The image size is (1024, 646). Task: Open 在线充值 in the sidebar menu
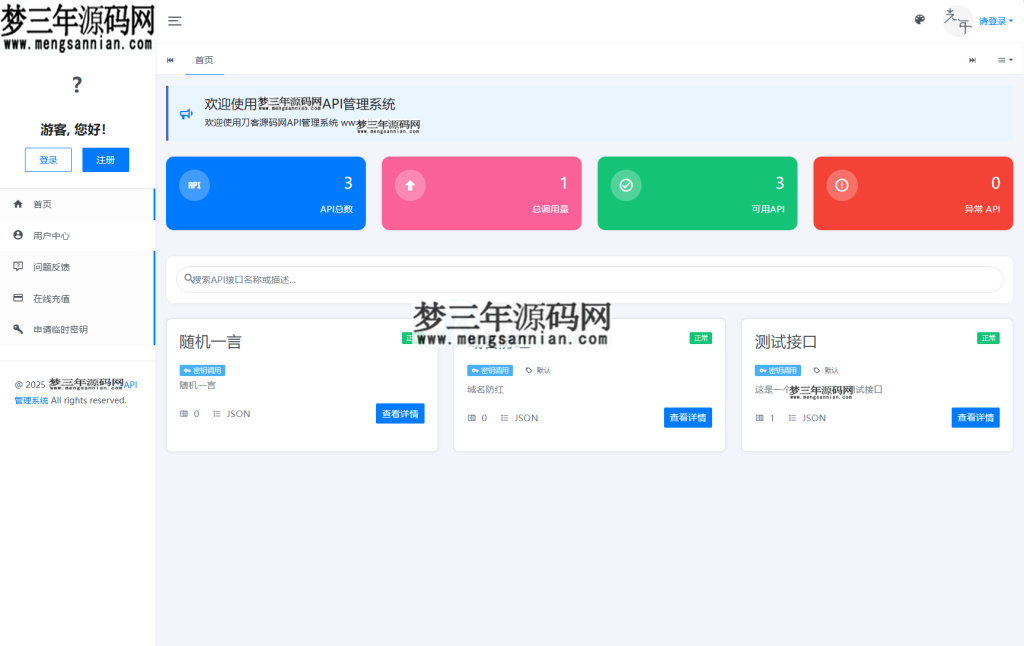77,299
